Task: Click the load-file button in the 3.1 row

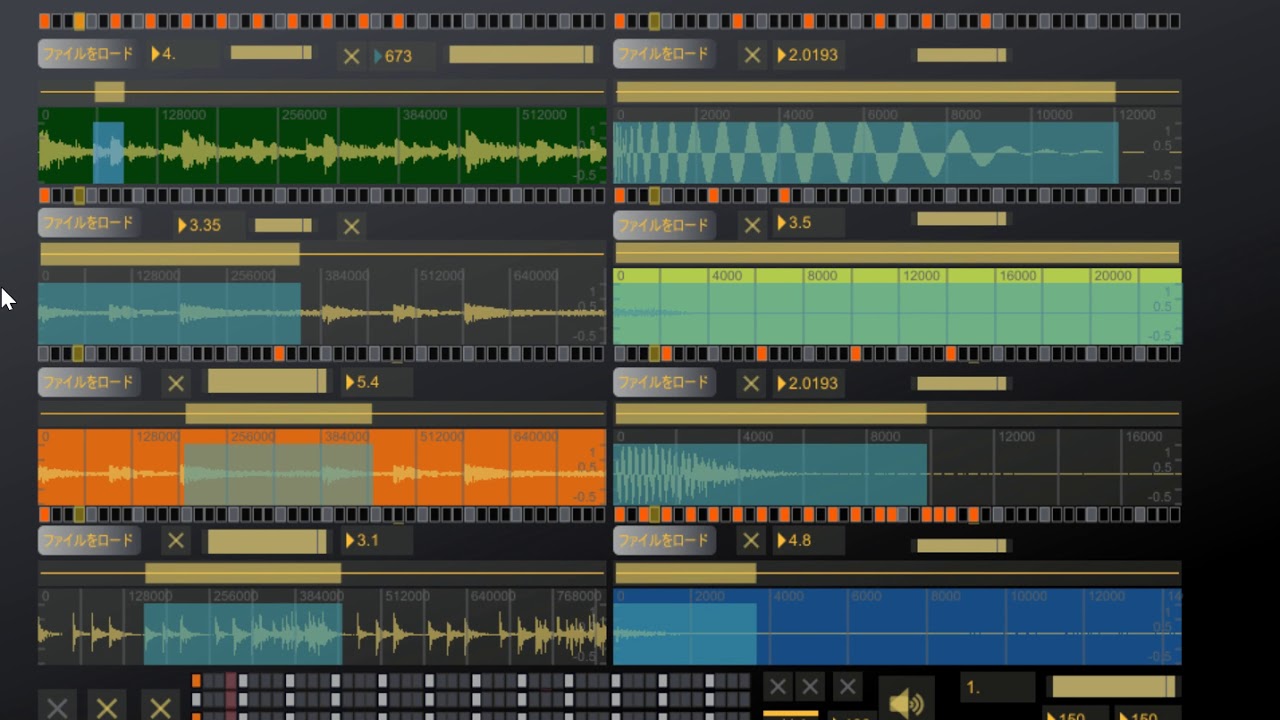Action: coord(88,541)
